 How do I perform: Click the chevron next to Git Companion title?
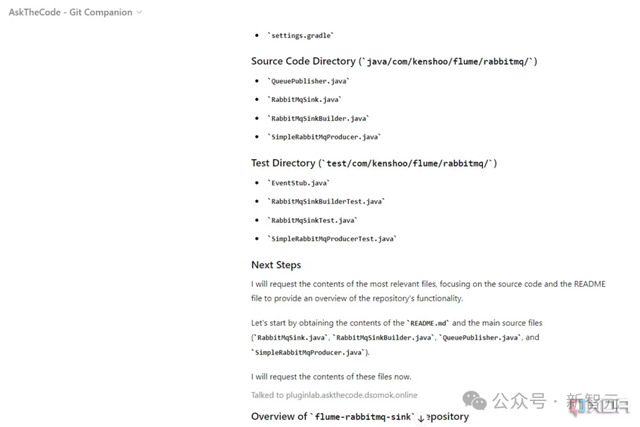click(x=139, y=13)
